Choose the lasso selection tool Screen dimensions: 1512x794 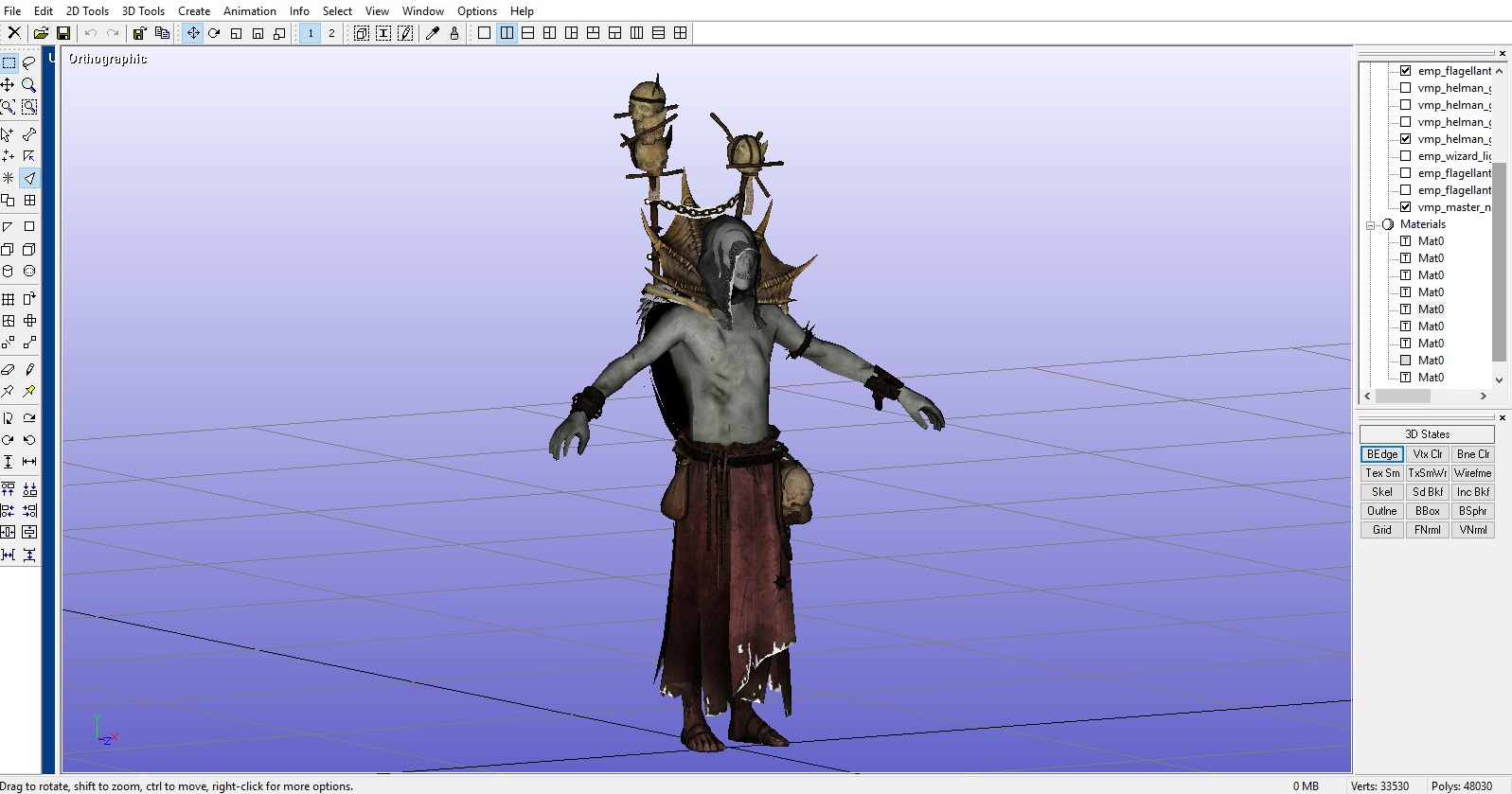point(29,62)
